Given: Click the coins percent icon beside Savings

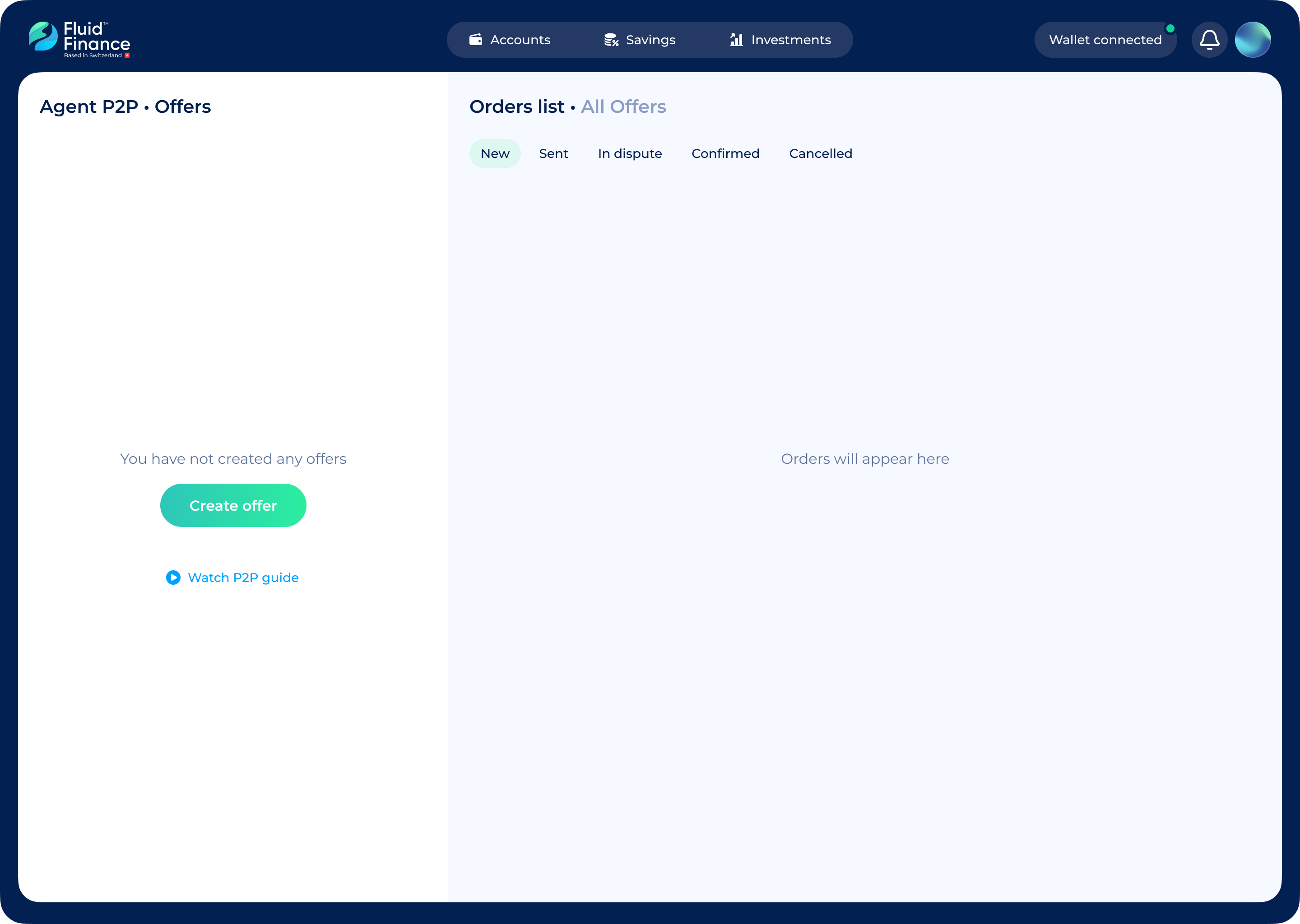Looking at the screenshot, I should (x=611, y=40).
